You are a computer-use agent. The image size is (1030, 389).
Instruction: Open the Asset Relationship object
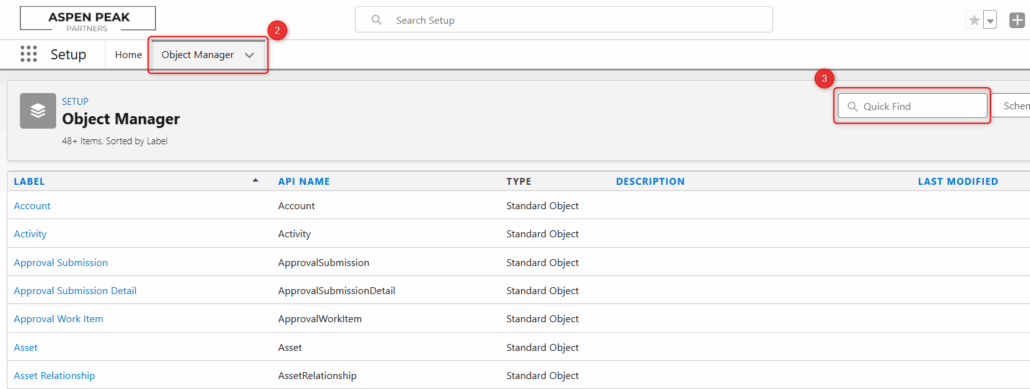(54, 375)
